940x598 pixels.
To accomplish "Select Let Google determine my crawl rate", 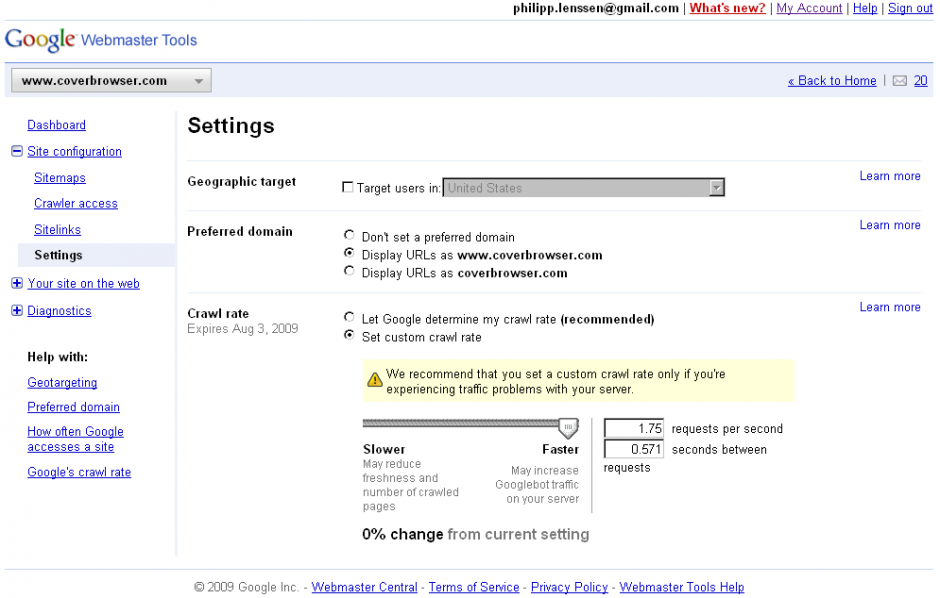I will coord(349,317).
